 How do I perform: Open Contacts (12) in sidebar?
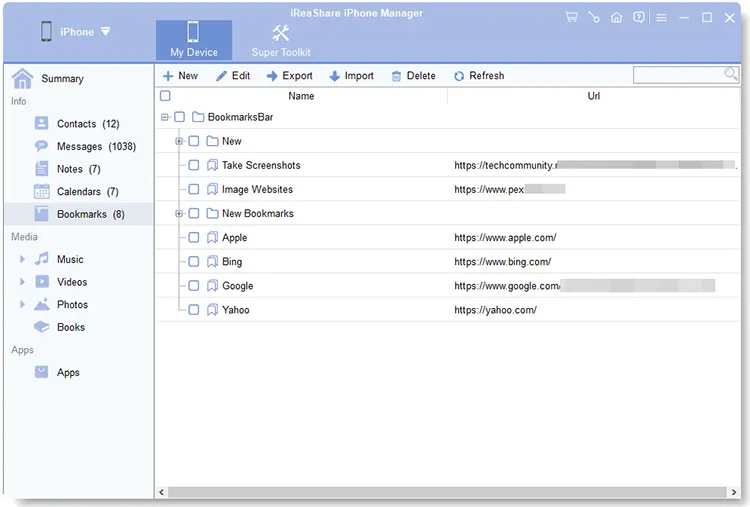tap(79, 124)
